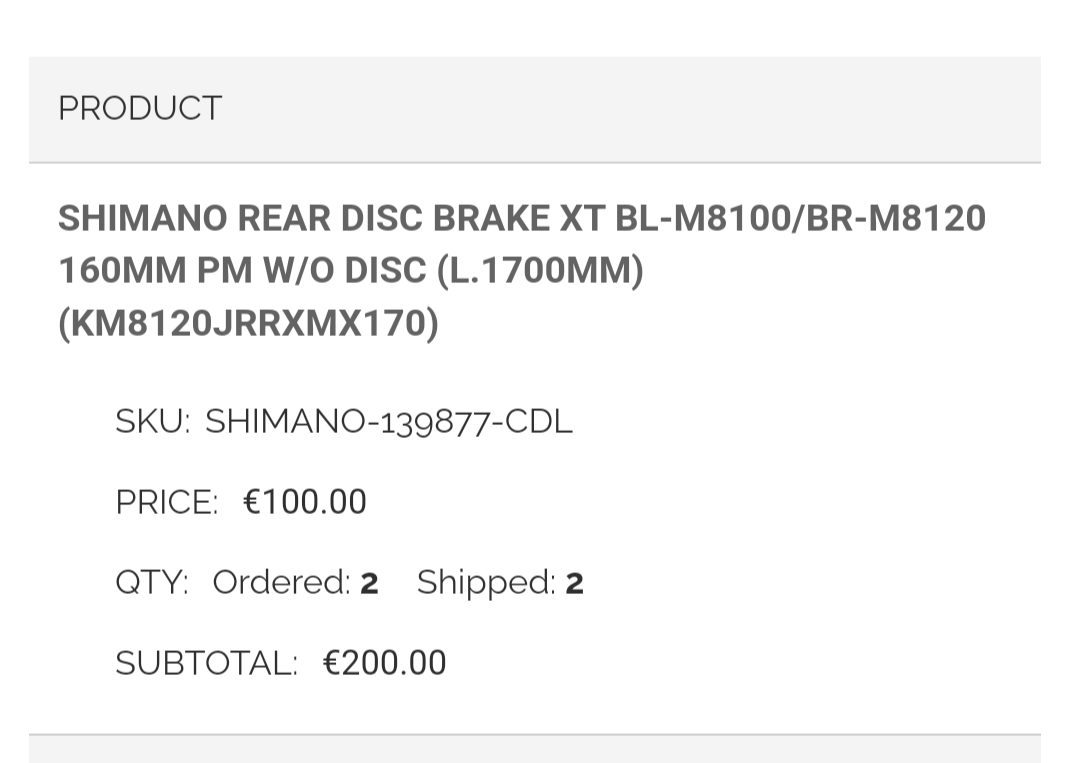Click the (KM8120JRRXMX170) part code
1080x763 pixels.
[x=248, y=323]
